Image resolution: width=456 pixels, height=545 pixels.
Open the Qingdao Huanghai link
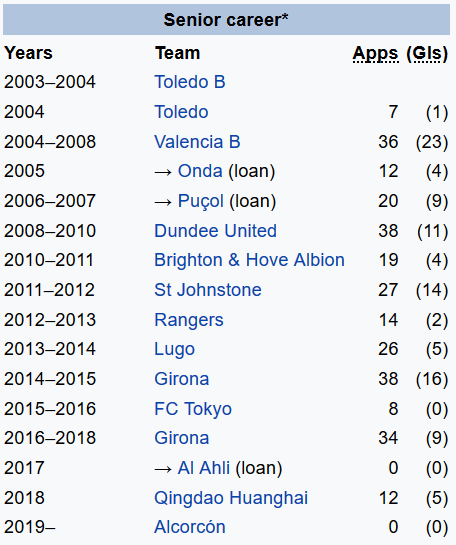231,498
